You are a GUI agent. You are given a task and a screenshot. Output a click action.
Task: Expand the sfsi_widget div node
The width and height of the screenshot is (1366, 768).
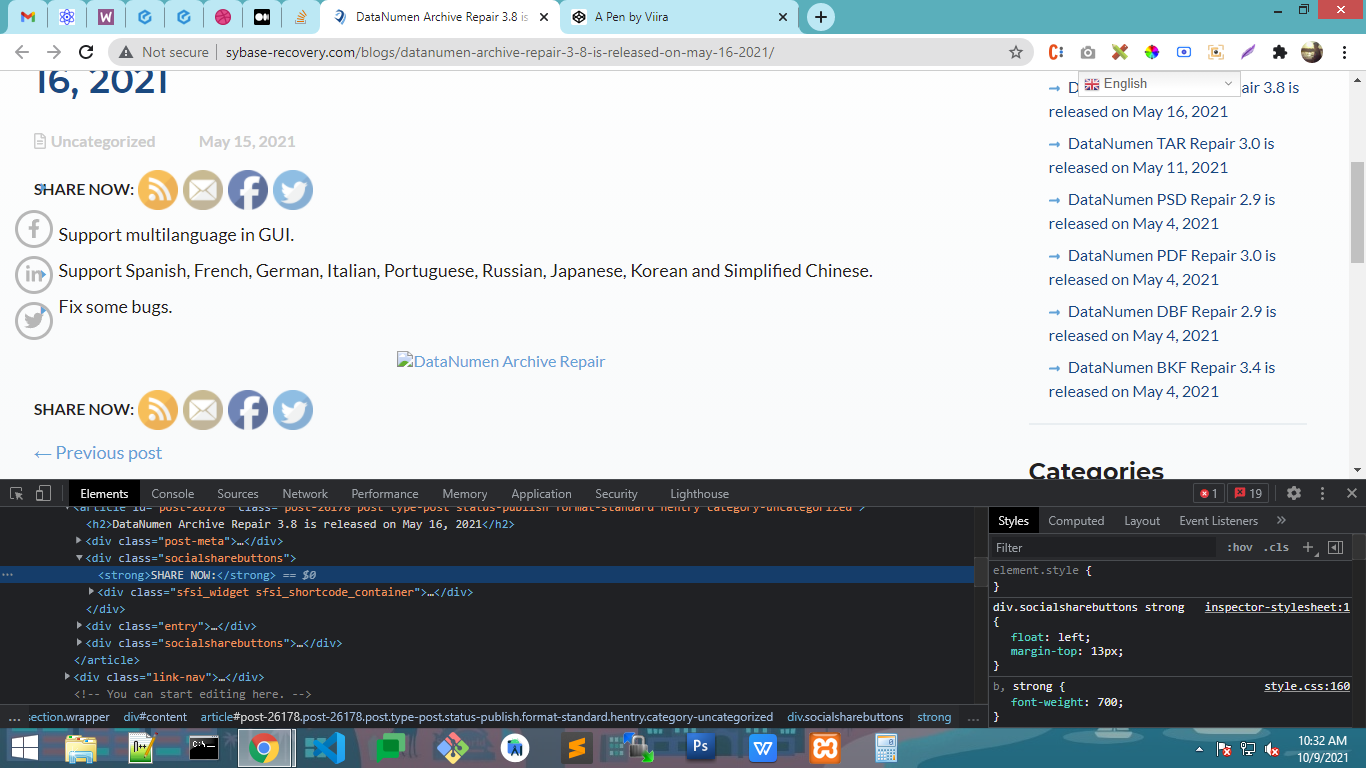pyautogui.click(x=92, y=592)
